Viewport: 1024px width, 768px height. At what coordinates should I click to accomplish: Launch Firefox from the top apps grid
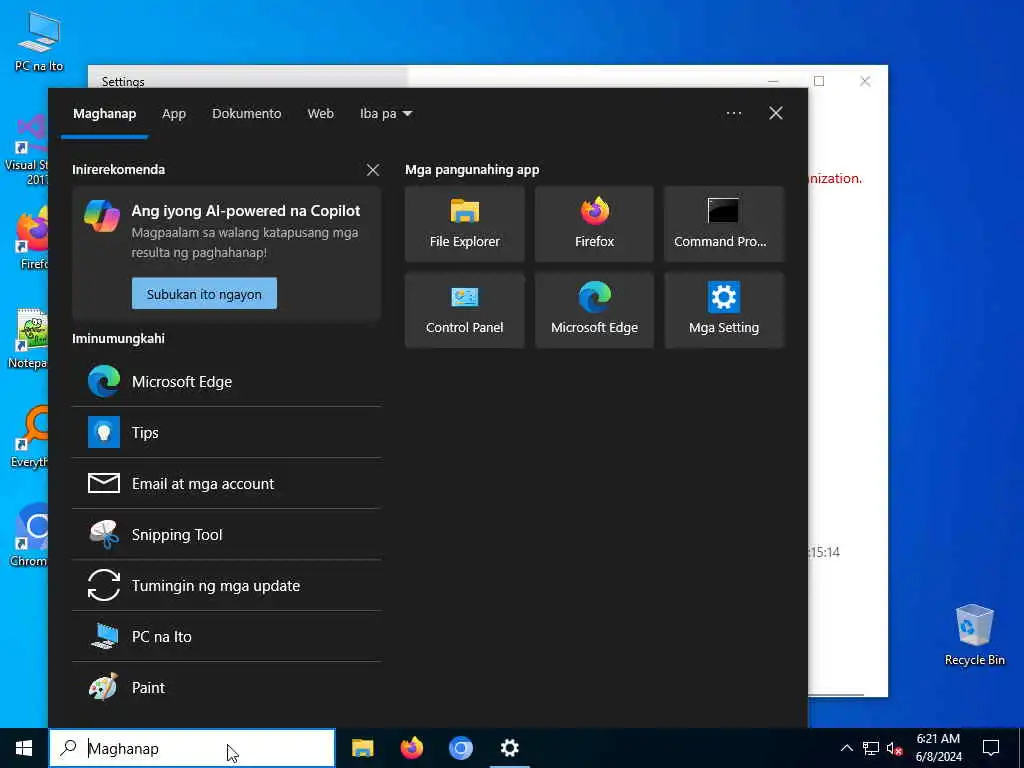[x=594, y=224]
